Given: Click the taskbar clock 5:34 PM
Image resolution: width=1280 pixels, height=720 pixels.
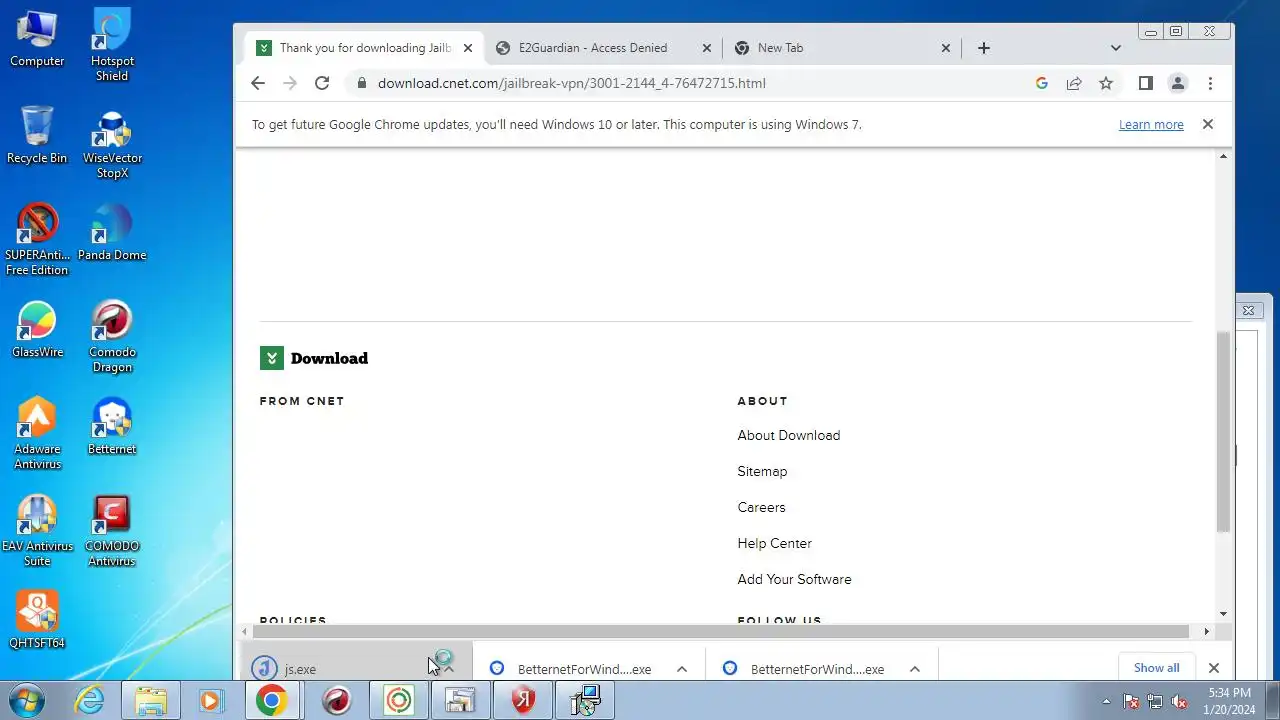Looking at the screenshot, I should pyautogui.click(x=1230, y=701).
